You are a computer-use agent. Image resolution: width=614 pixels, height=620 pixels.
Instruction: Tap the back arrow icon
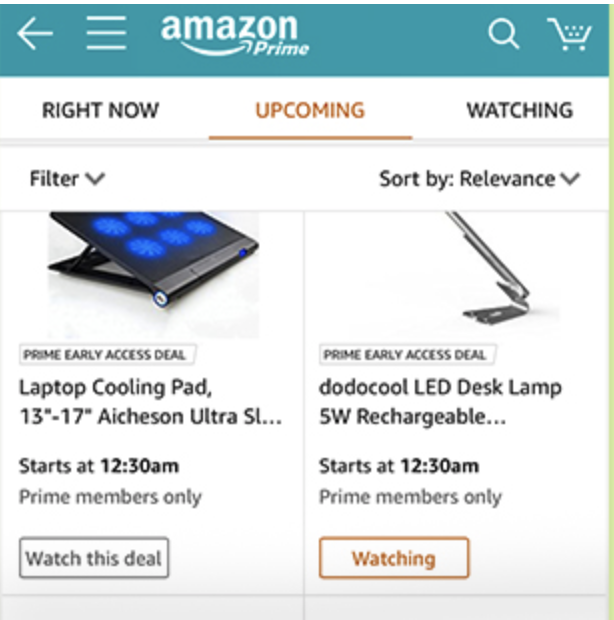(x=35, y=34)
